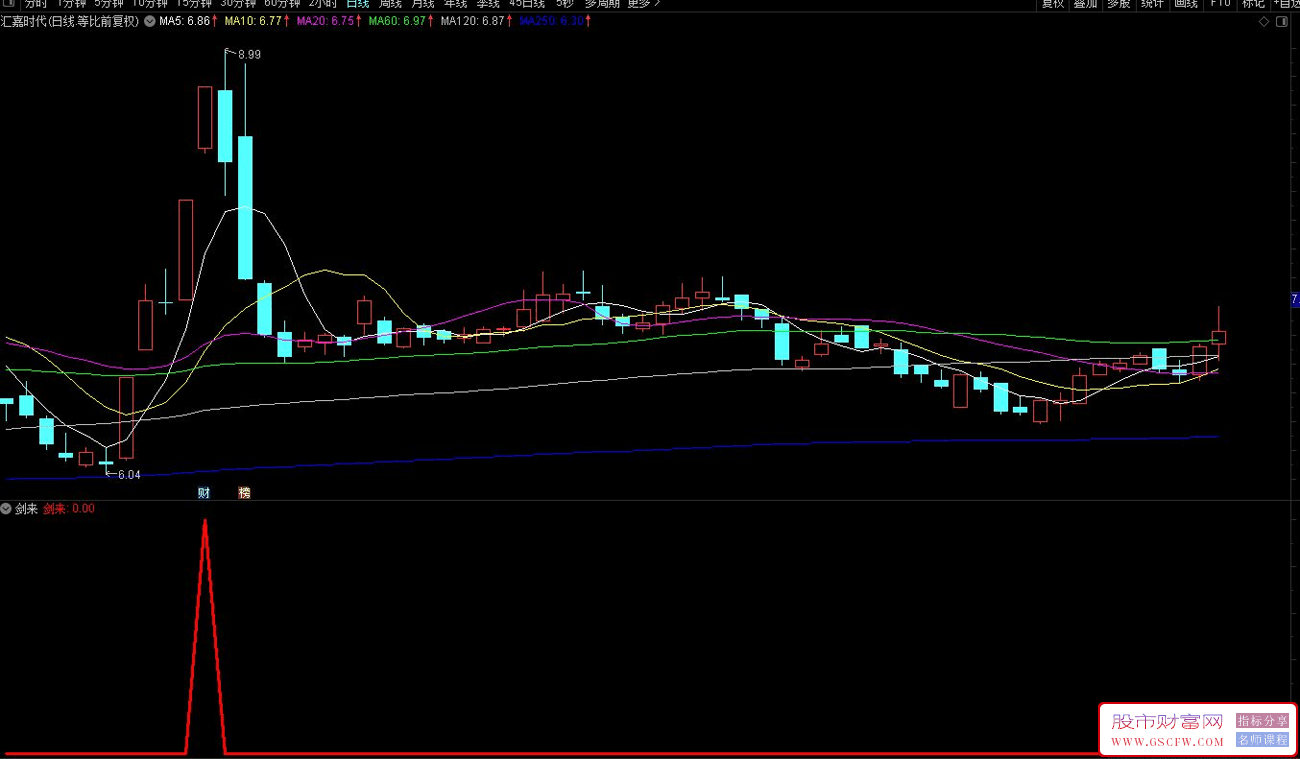
Task: Select the 5秒 period tab
Action: click(566, 4)
